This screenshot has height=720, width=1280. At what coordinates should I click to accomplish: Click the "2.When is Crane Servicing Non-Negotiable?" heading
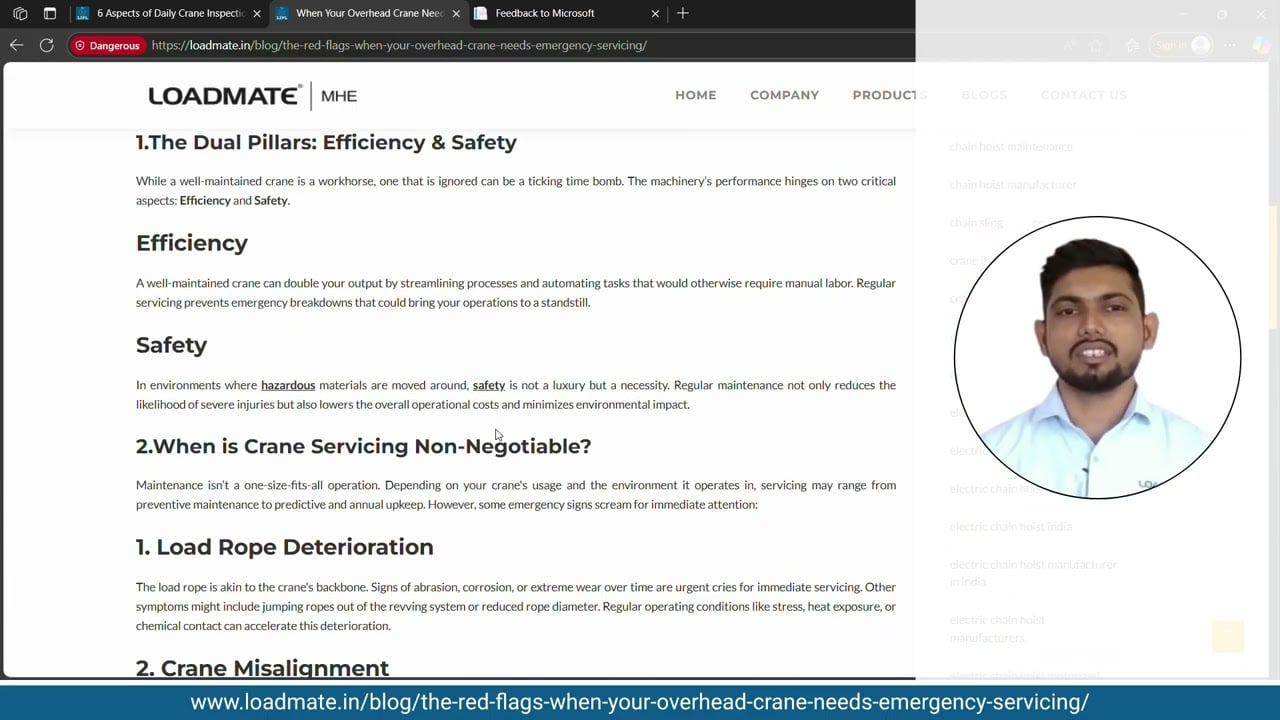[363, 446]
